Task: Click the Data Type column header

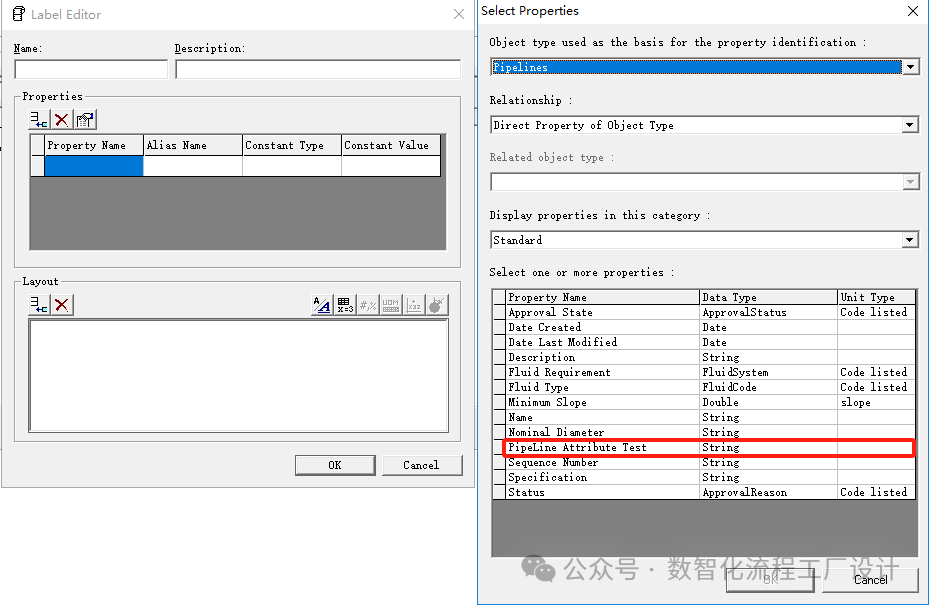Action: 768,297
